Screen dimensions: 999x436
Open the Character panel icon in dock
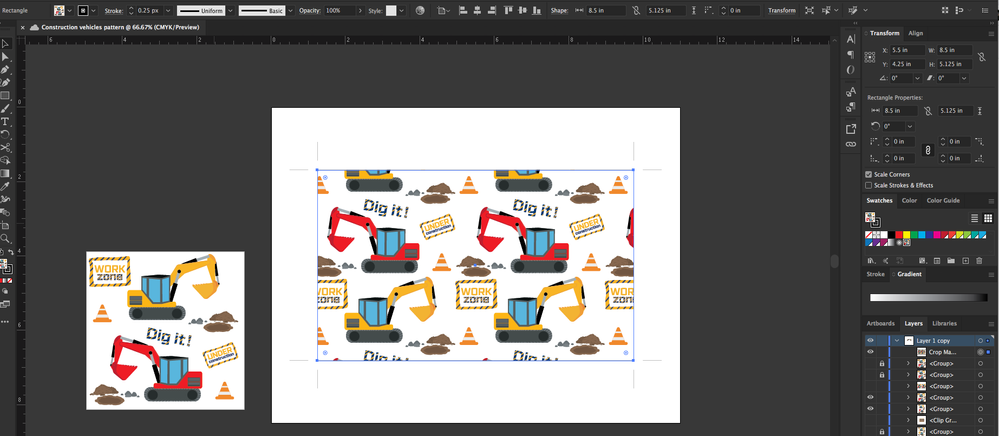[851, 39]
